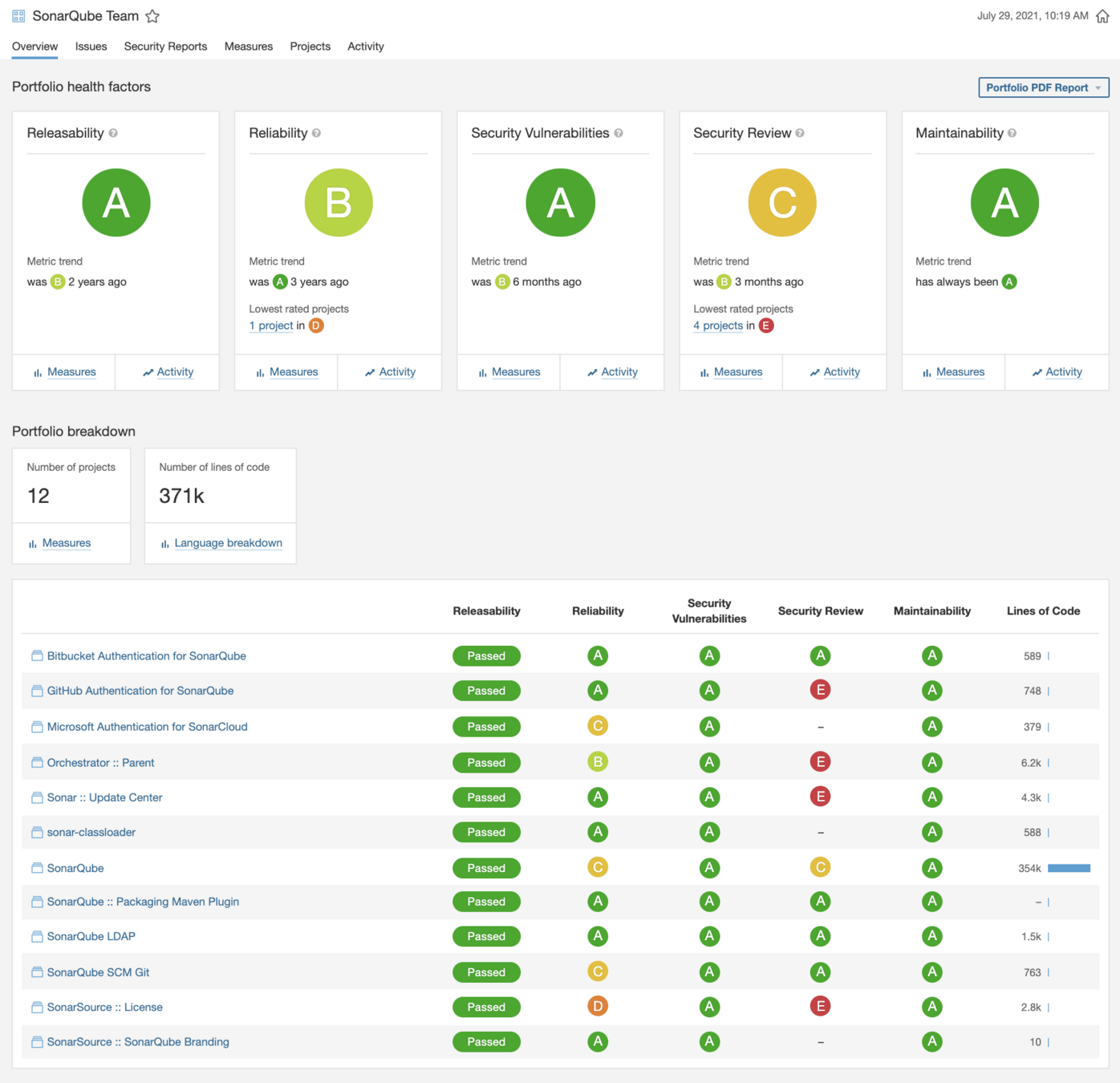Open the '1 project' lowest rated link
Image resolution: width=1120 pixels, height=1083 pixels.
[x=271, y=326]
